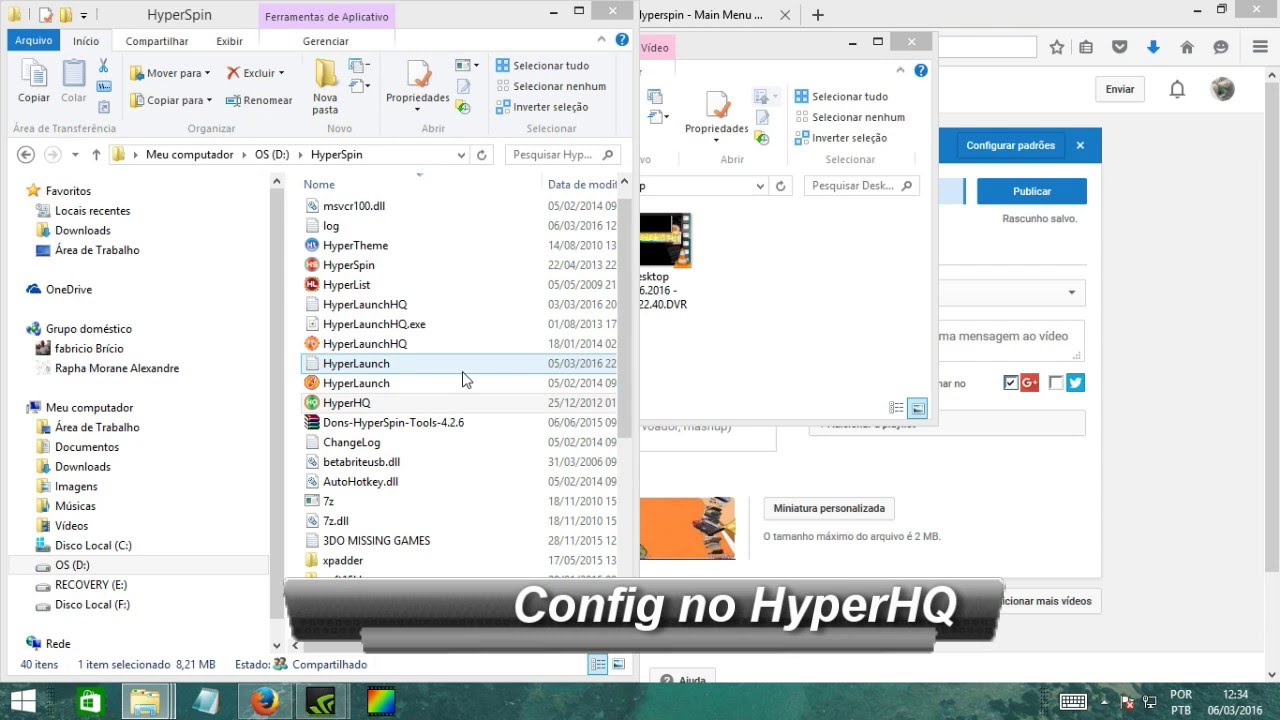1280x720 pixels.
Task: Click the Explorer help question mark icon
Action: pos(622,41)
